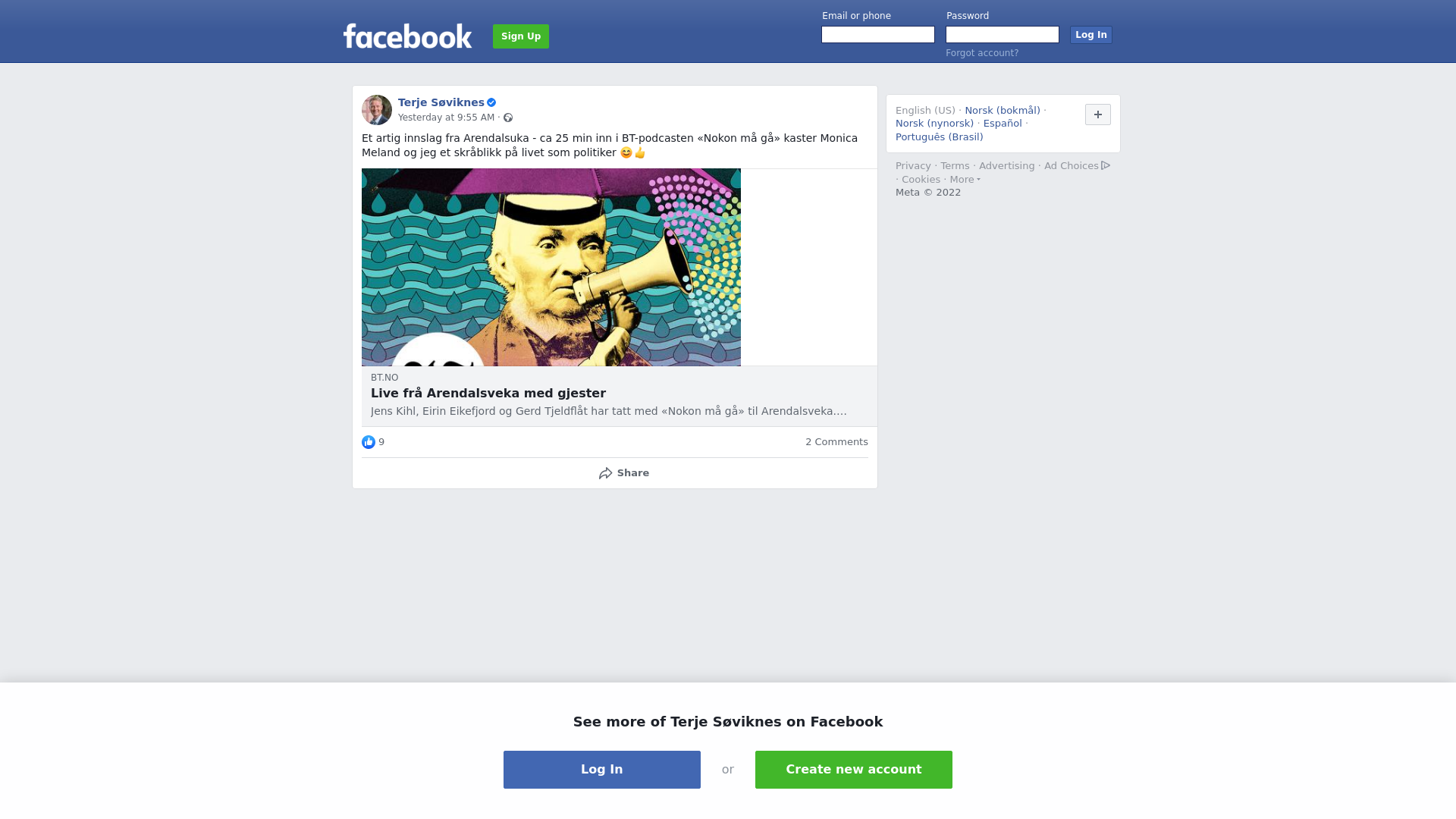The height and width of the screenshot is (819, 1456).
Task: Expand the More footer dropdown
Action: (965, 180)
